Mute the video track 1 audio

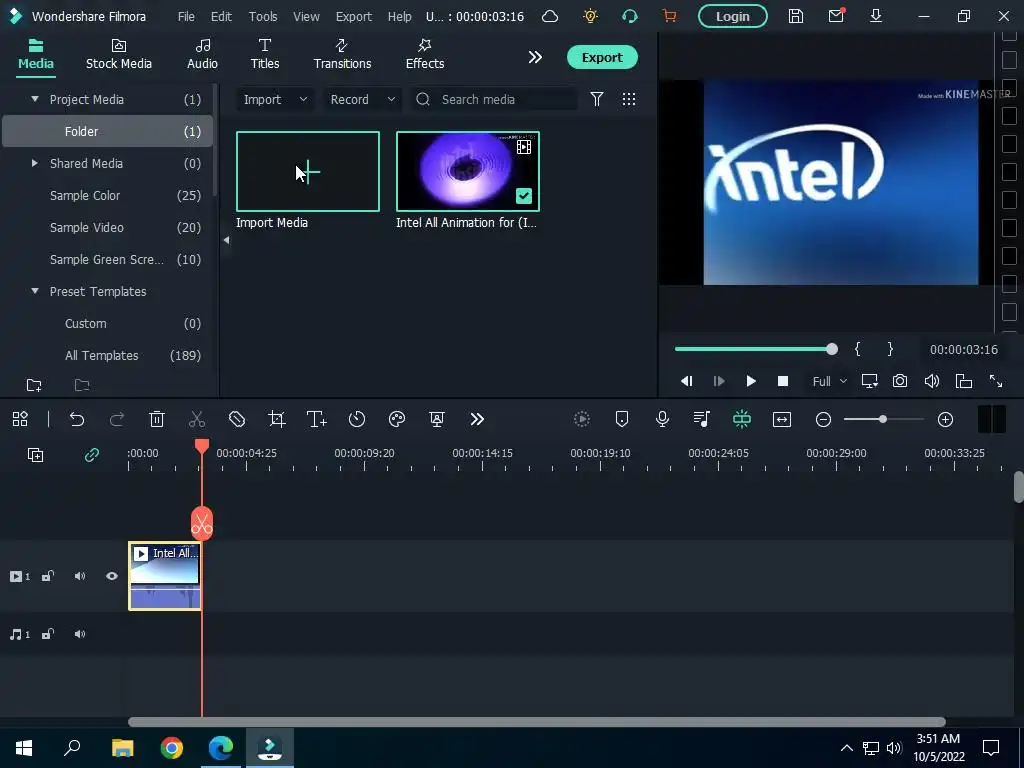coord(80,577)
